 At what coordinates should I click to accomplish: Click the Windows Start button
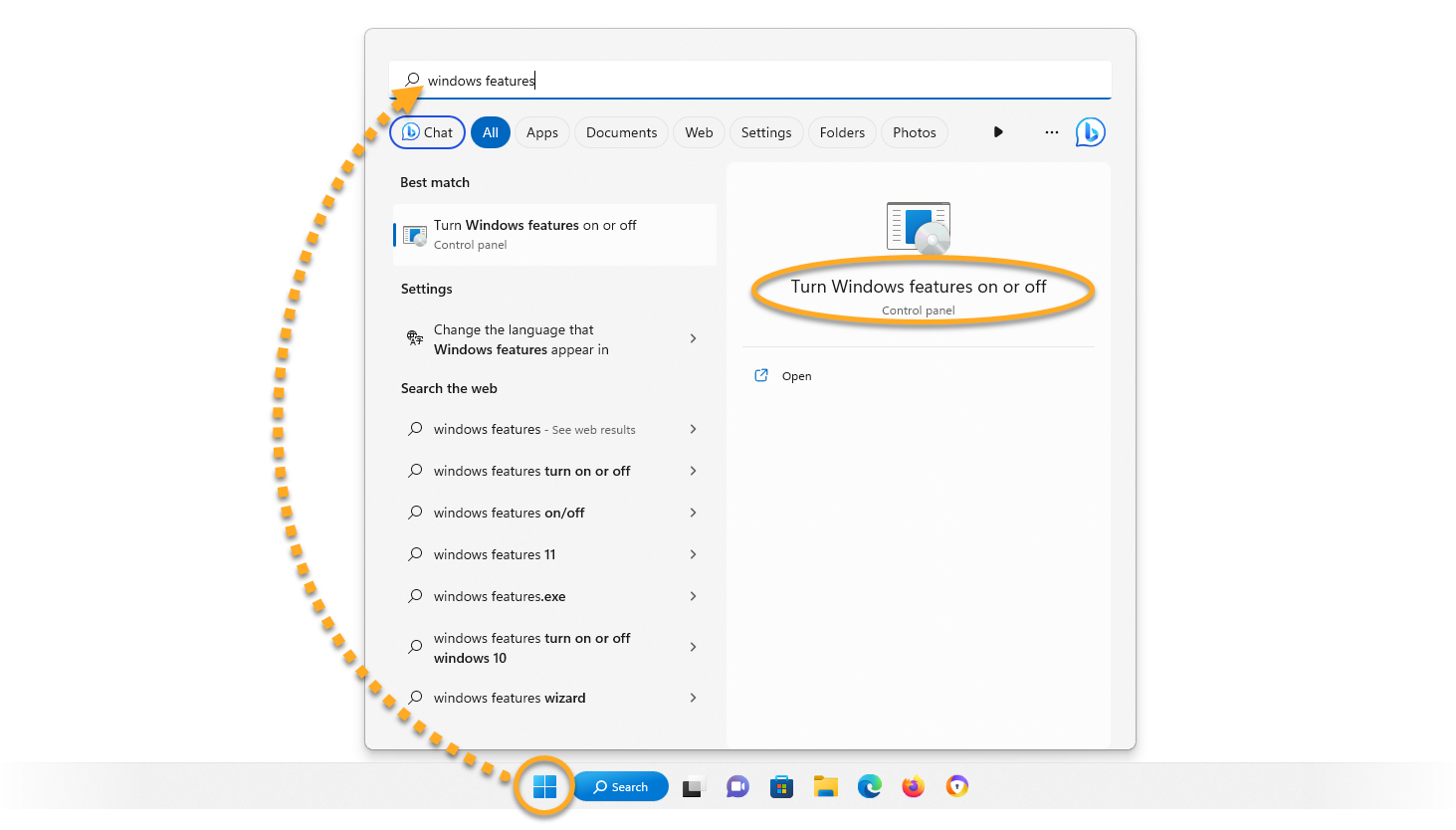(544, 787)
